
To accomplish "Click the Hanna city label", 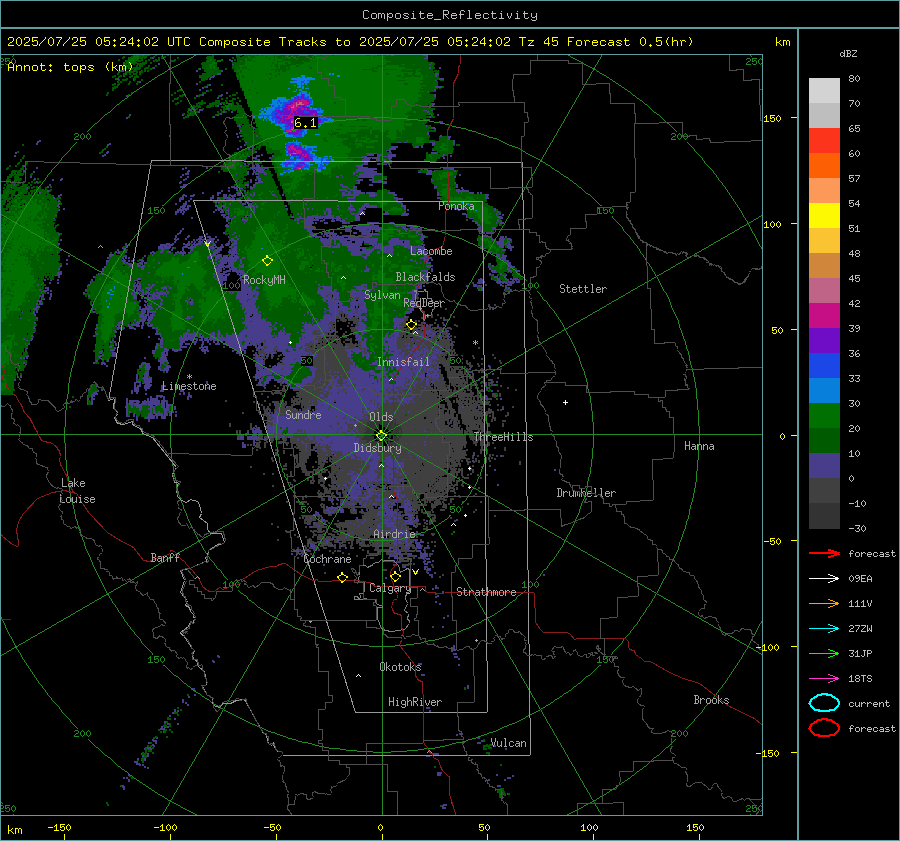I will [x=699, y=446].
